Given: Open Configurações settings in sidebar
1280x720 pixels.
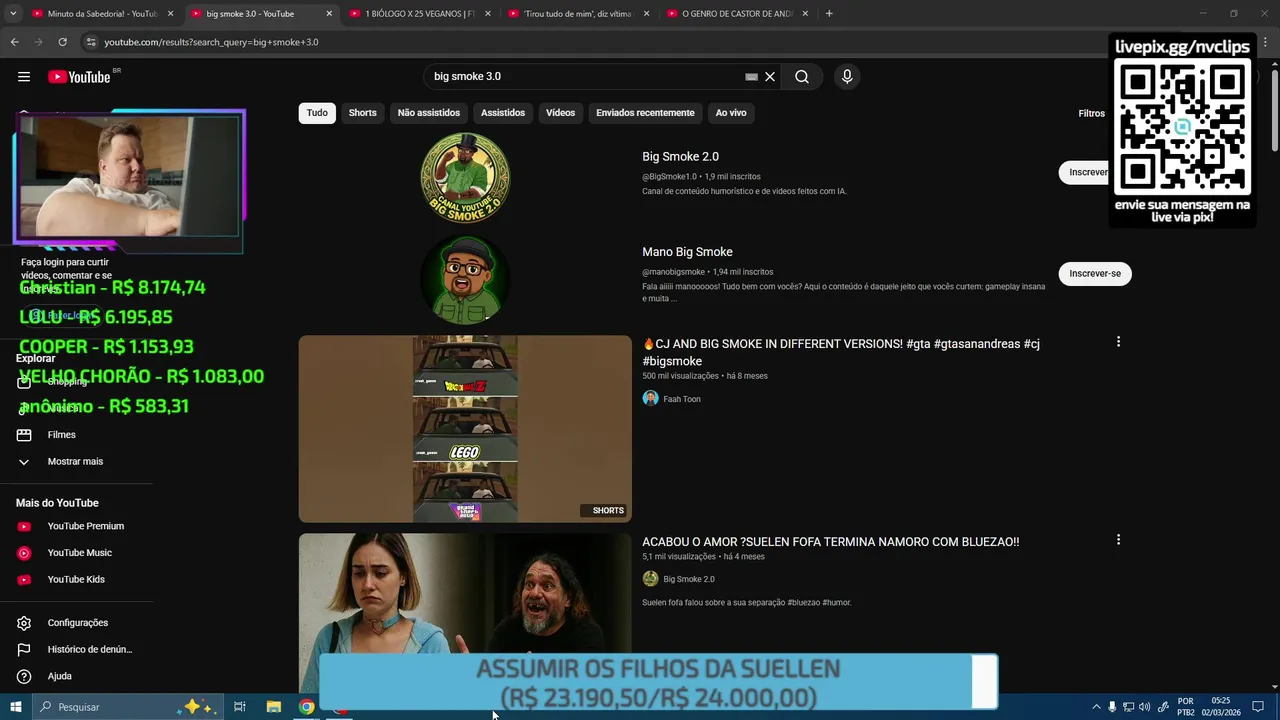Looking at the screenshot, I should point(77,623).
